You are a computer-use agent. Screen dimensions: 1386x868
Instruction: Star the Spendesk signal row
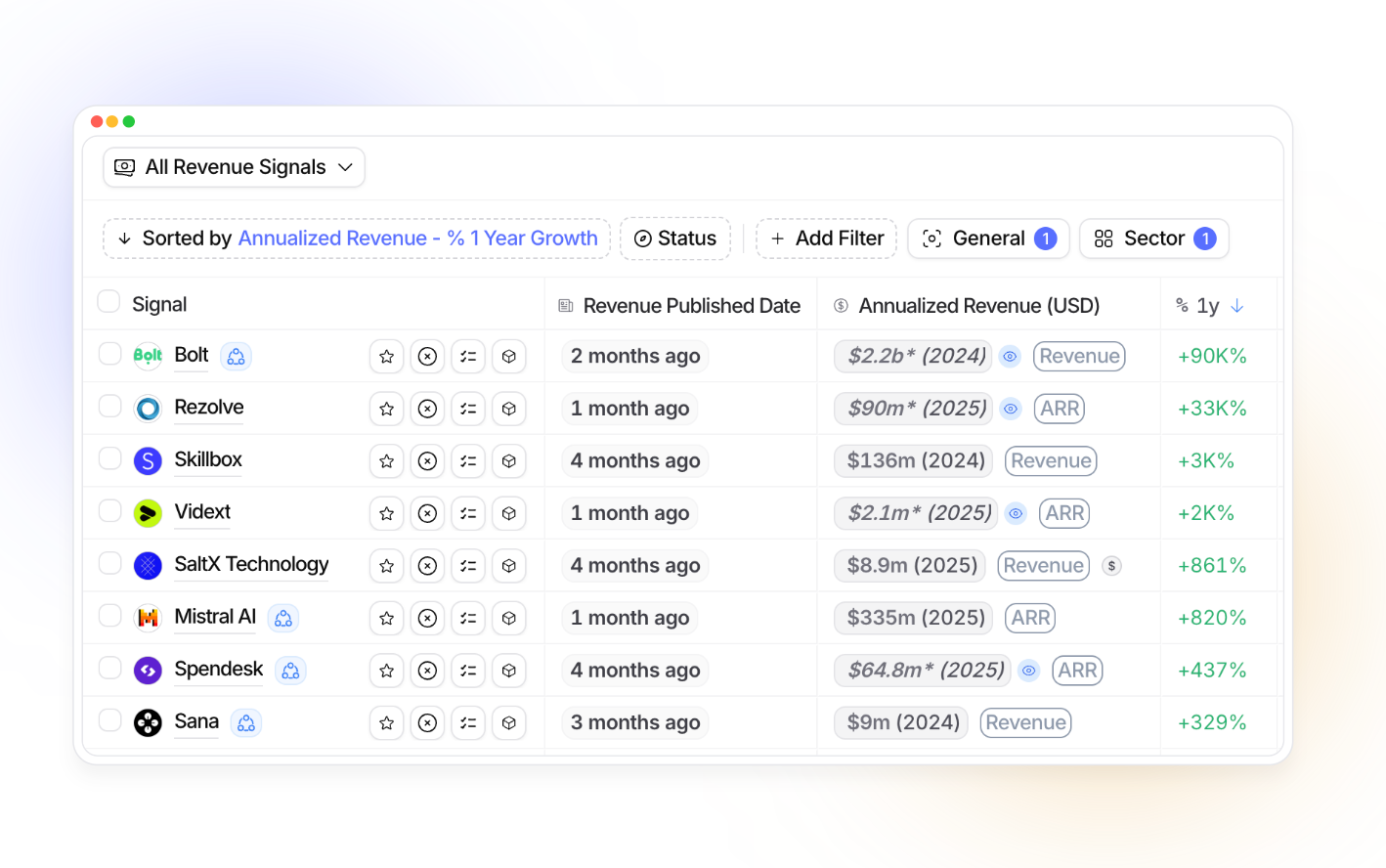pyautogui.click(x=387, y=671)
